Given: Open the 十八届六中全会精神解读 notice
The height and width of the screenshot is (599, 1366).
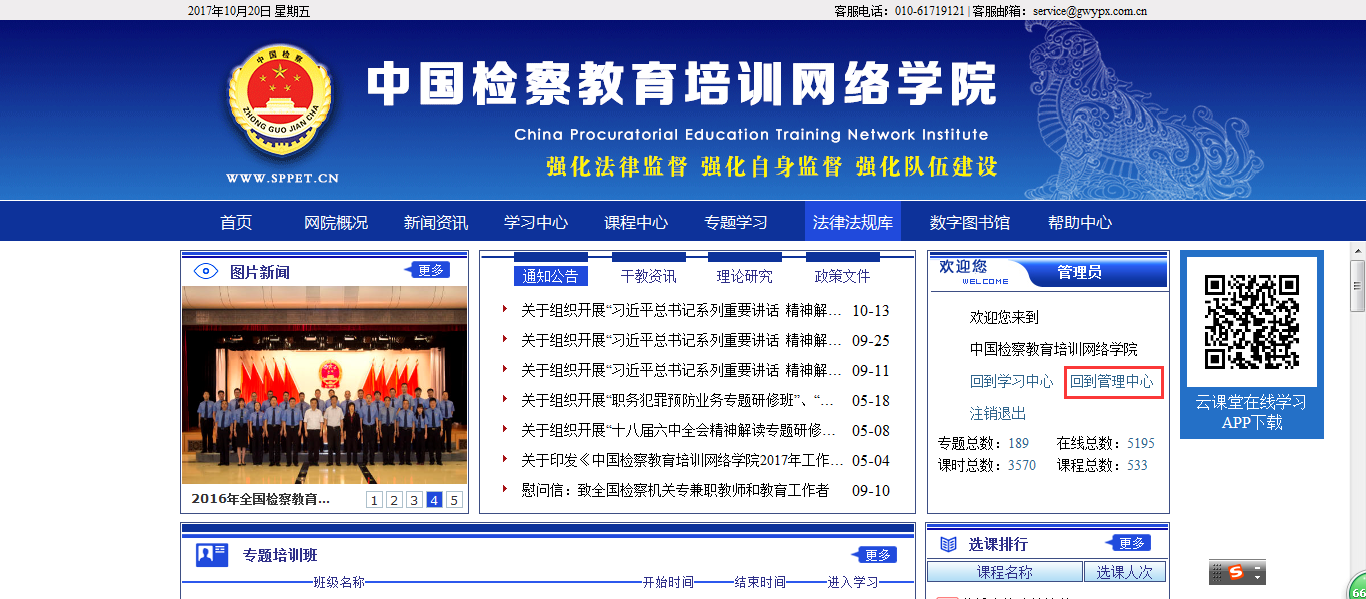Looking at the screenshot, I should (x=678, y=431).
